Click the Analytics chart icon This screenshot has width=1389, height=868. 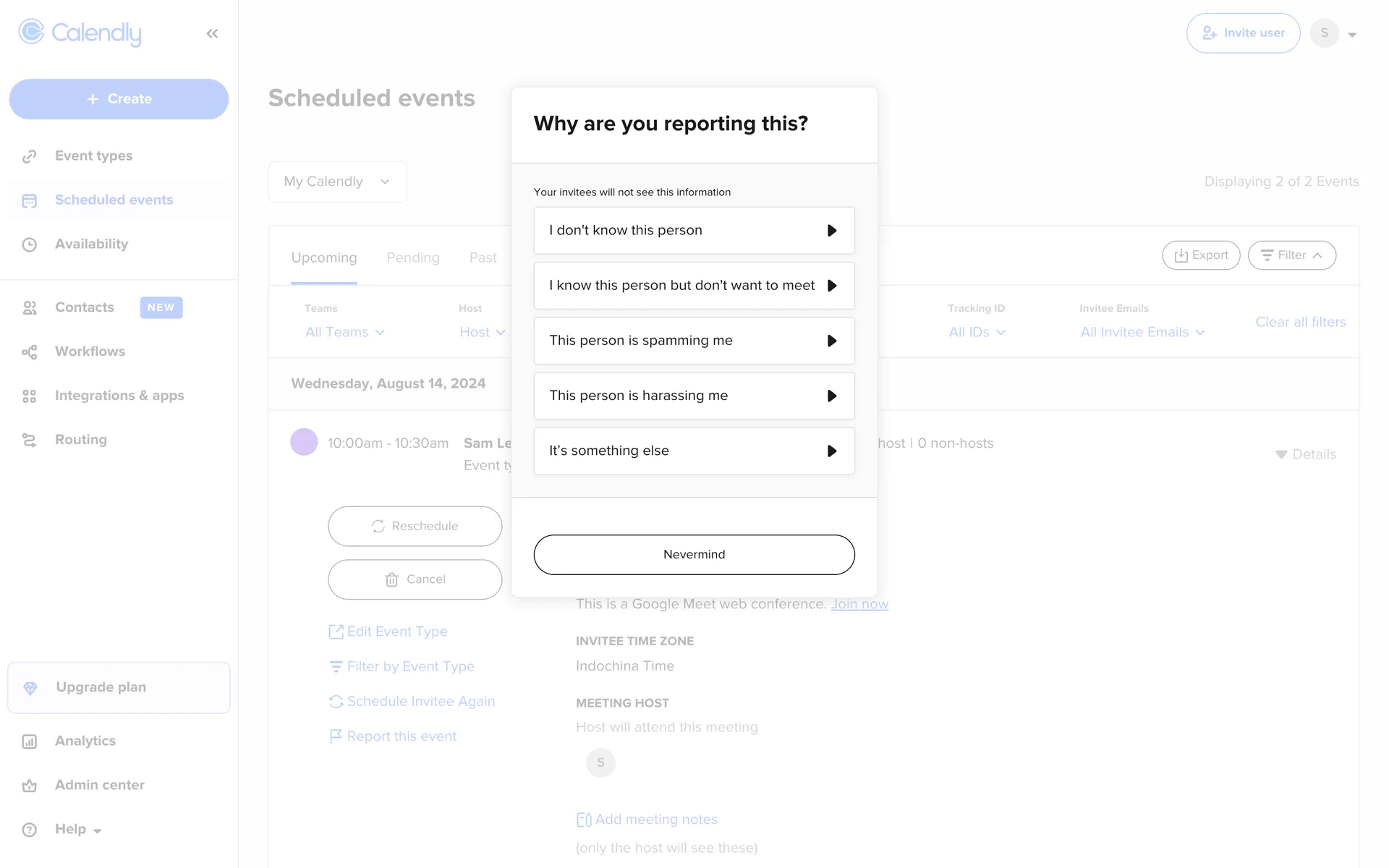pyautogui.click(x=30, y=741)
